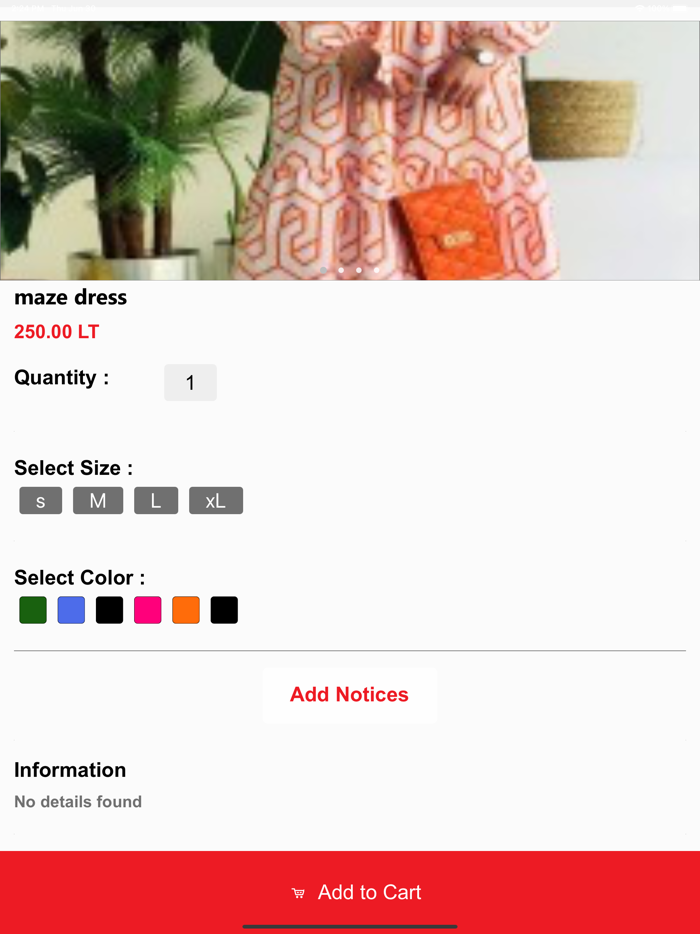
Task: Open the maze dress product photo
Action: pos(350,150)
